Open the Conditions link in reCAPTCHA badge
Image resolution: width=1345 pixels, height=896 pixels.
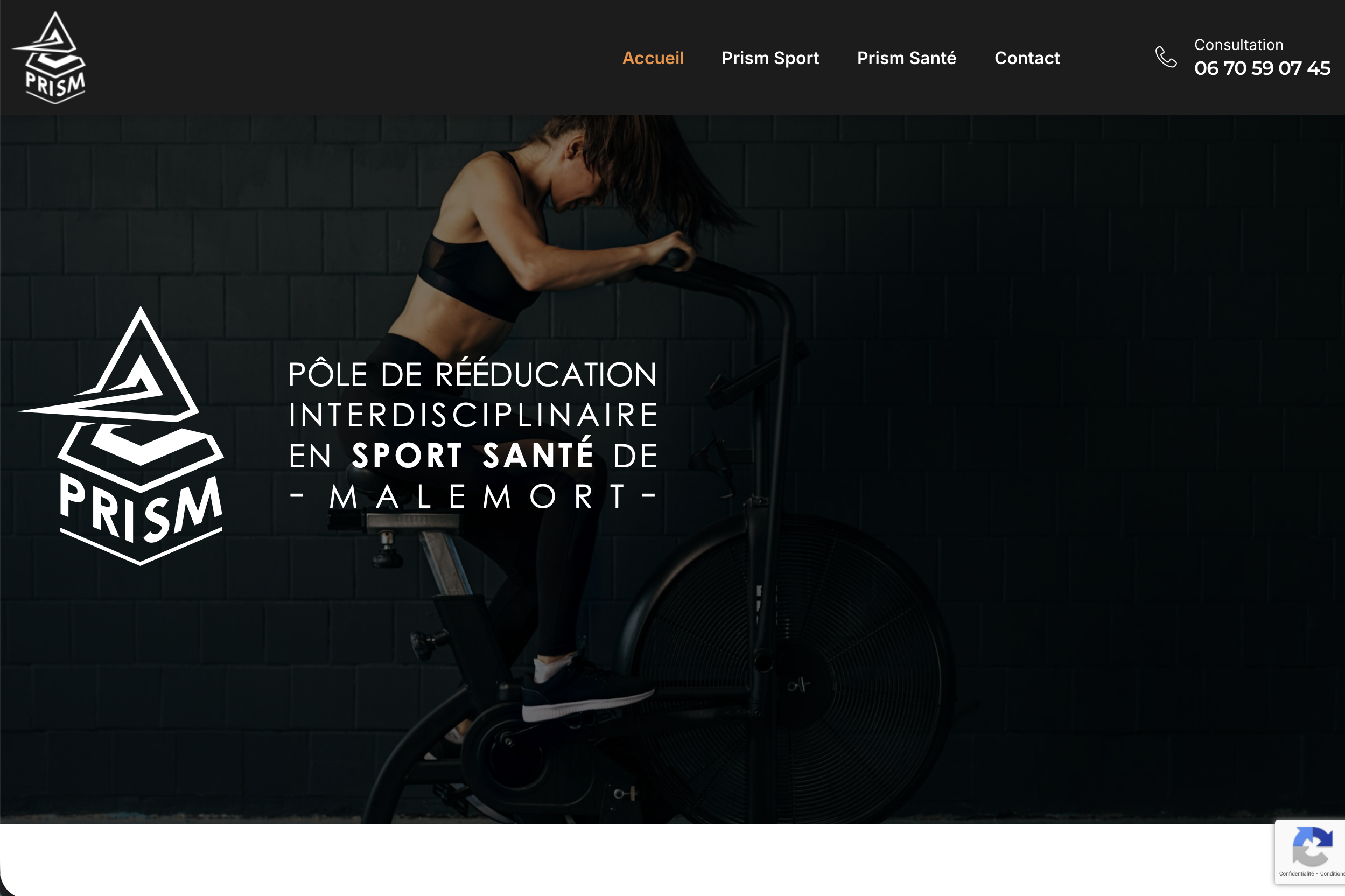tap(1332, 874)
